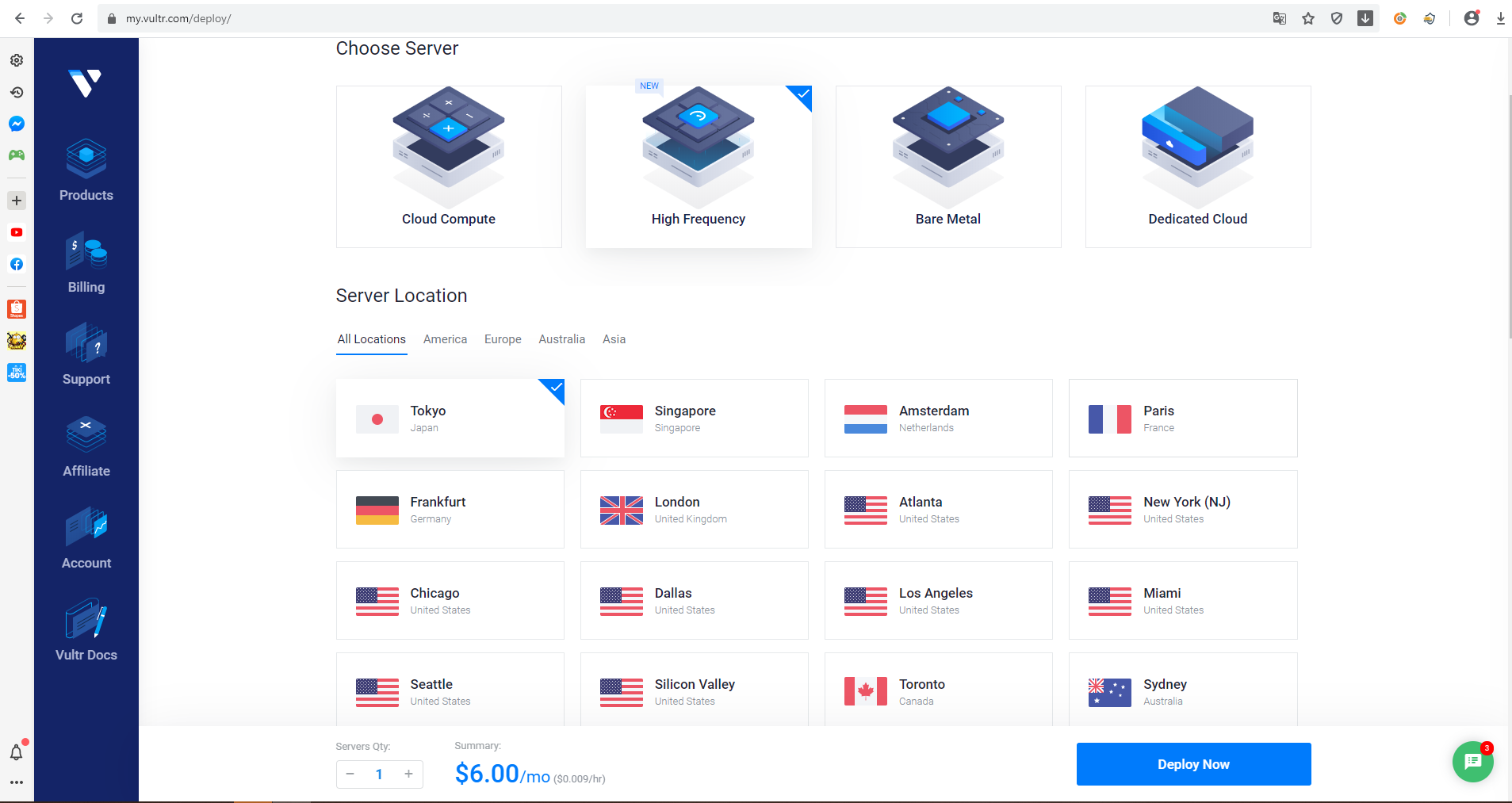Screen dimensions: 1512x803
Task: Open the Billing section in Vultr sidebar
Action: 86,262
